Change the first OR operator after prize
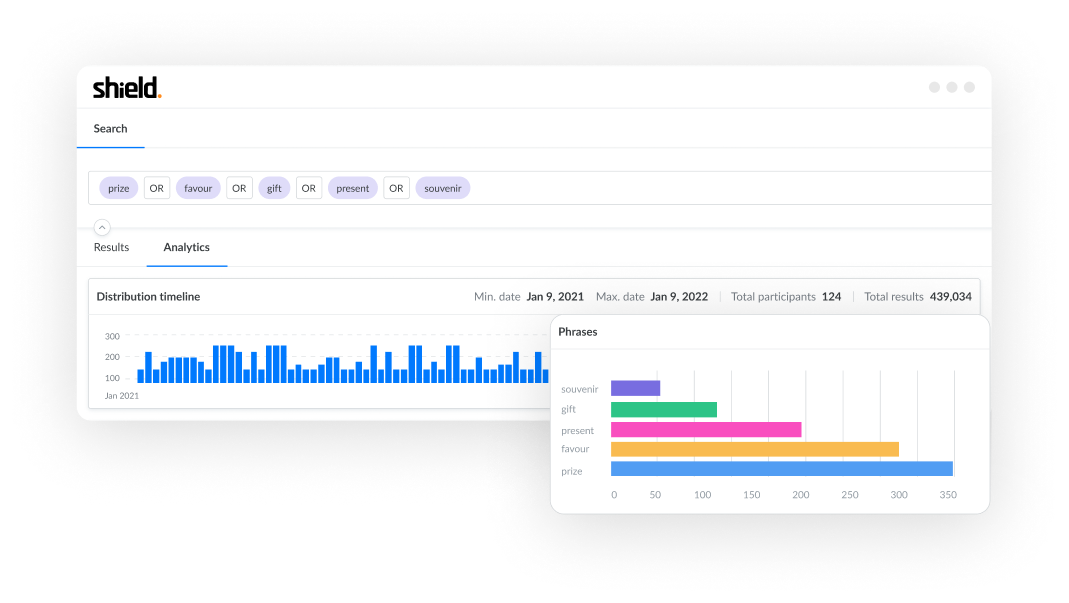This screenshot has height=603, width=1069. [157, 188]
